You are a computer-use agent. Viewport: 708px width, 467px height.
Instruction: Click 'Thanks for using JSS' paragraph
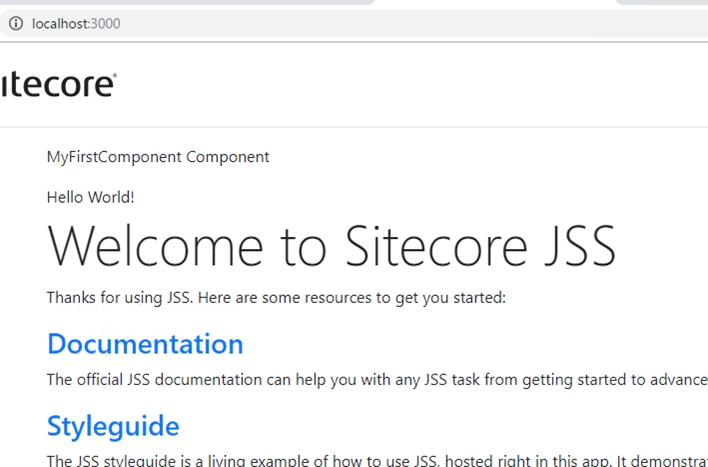276,298
